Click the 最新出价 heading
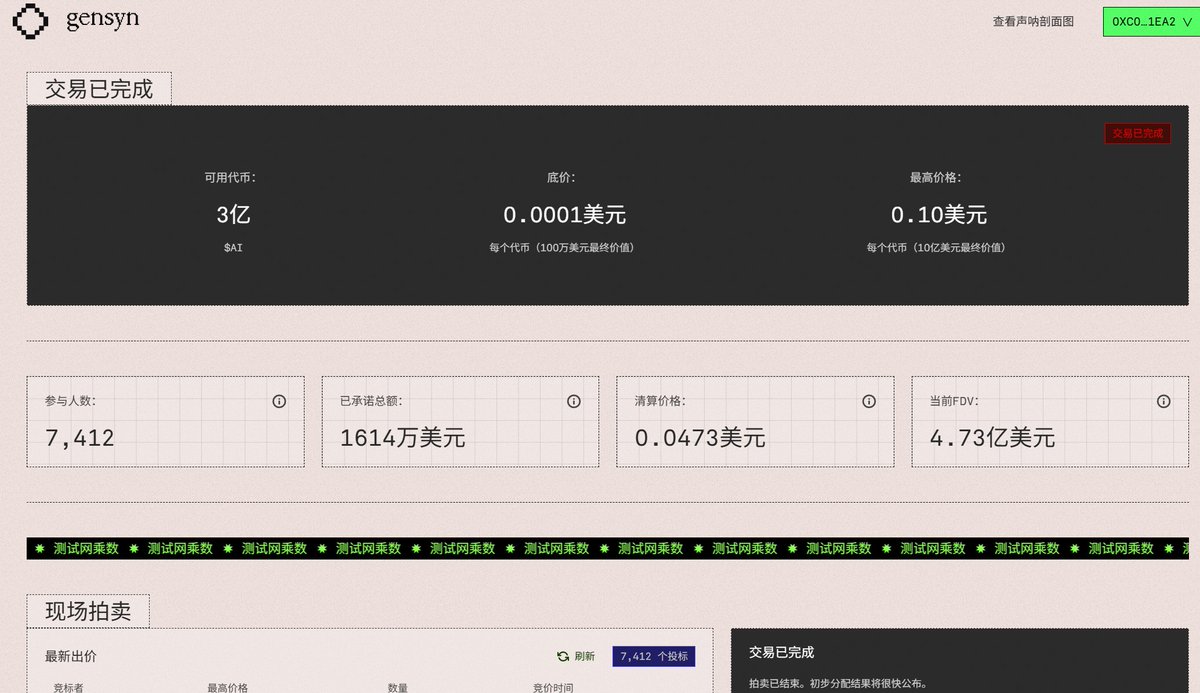Image resolution: width=1200 pixels, height=693 pixels. point(71,657)
